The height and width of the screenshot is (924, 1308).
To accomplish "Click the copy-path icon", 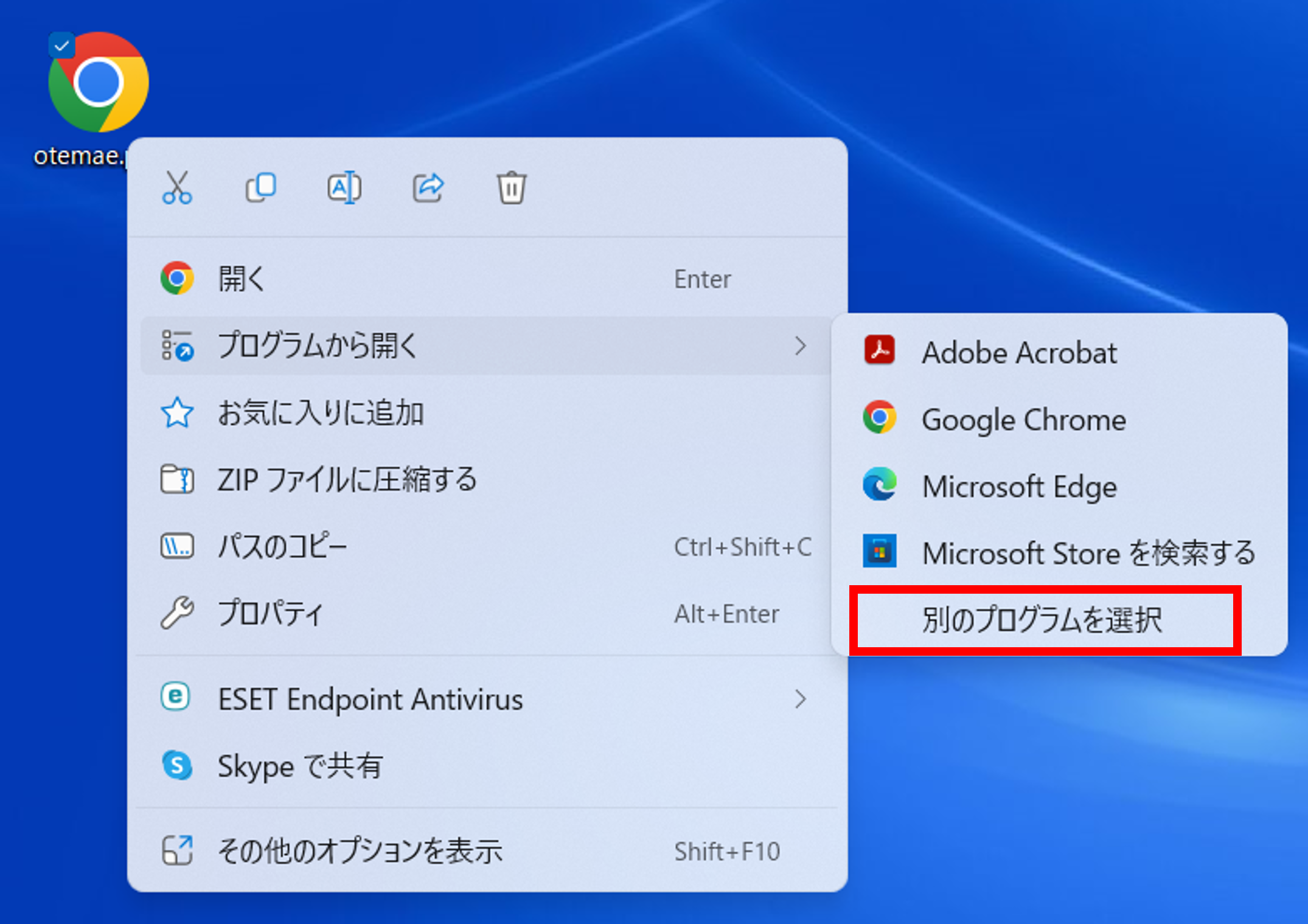I will [x=177, y=546].
